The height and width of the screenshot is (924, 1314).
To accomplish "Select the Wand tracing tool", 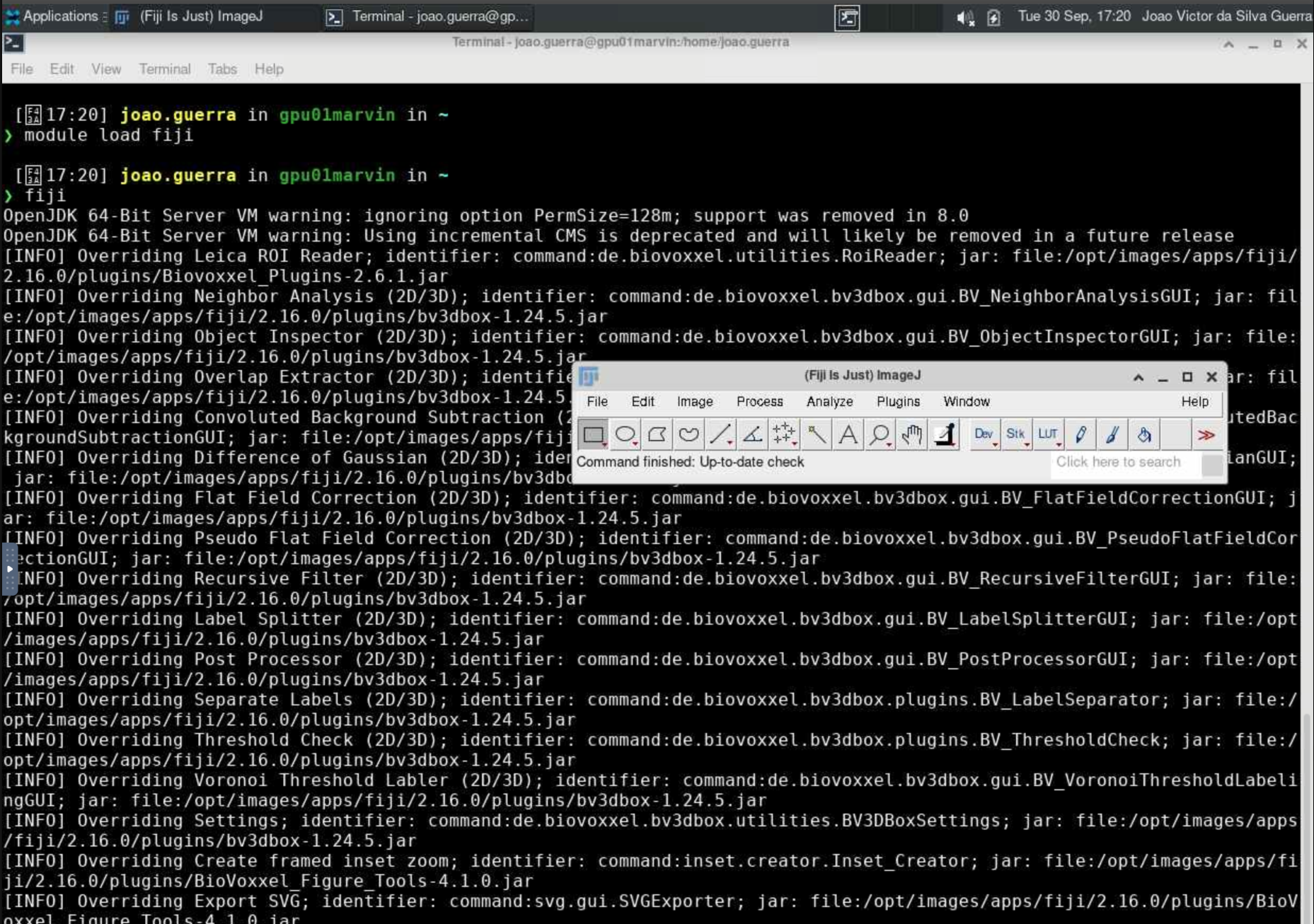I will (x=816, y=434).
